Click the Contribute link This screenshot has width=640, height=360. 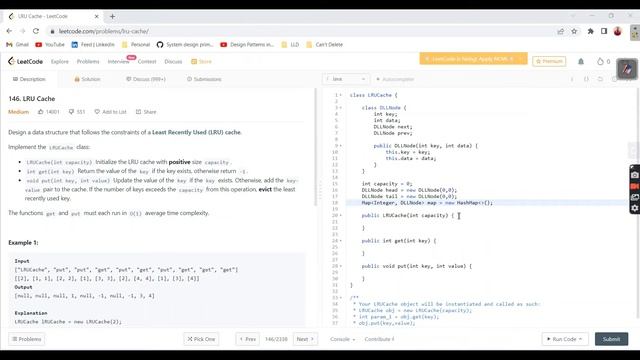(x=379, y=339)
